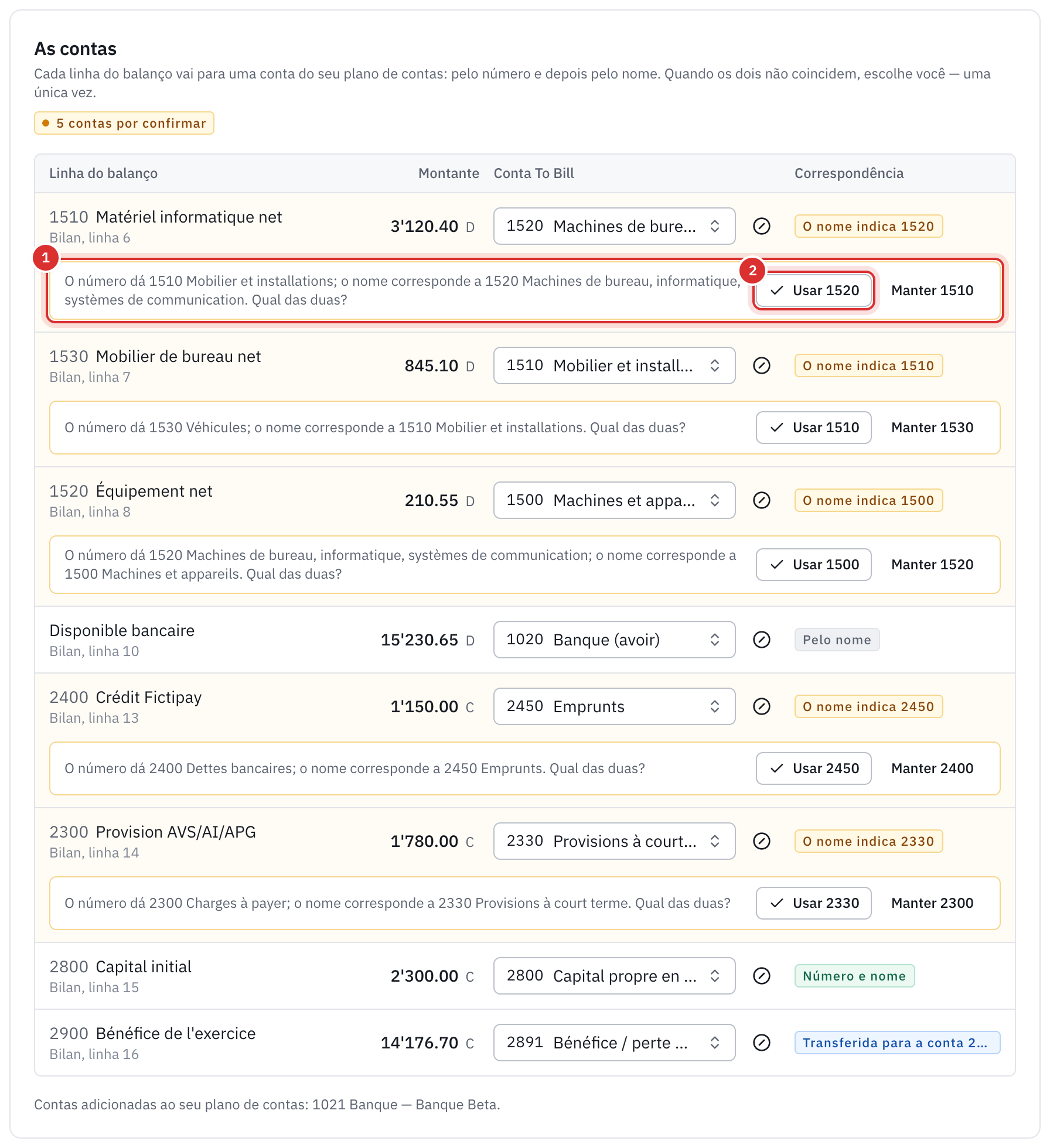Choose Manter 2400

pos(932,768)
